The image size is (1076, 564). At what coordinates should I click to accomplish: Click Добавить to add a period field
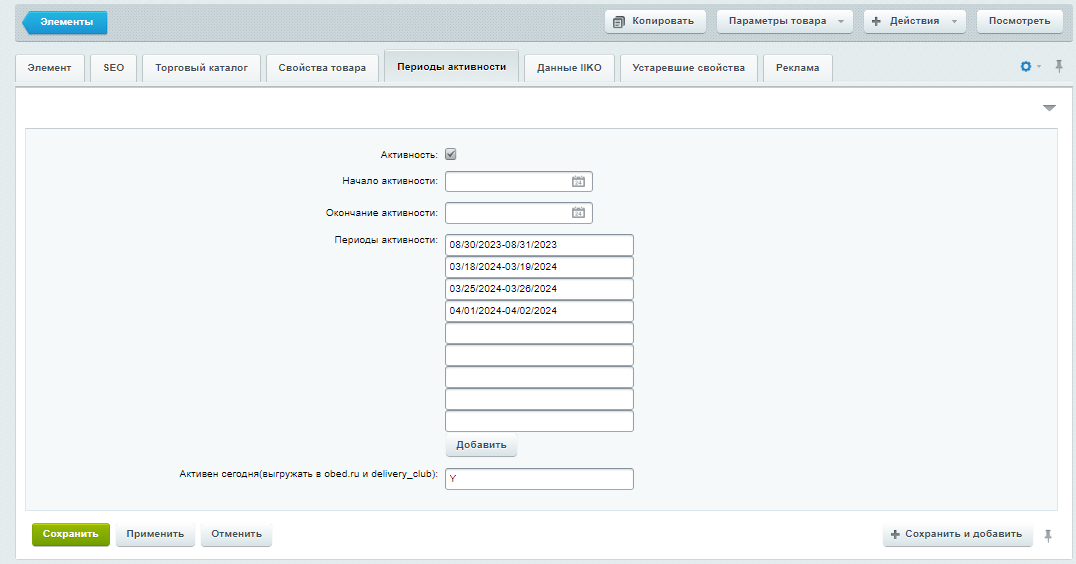point(481,445)
